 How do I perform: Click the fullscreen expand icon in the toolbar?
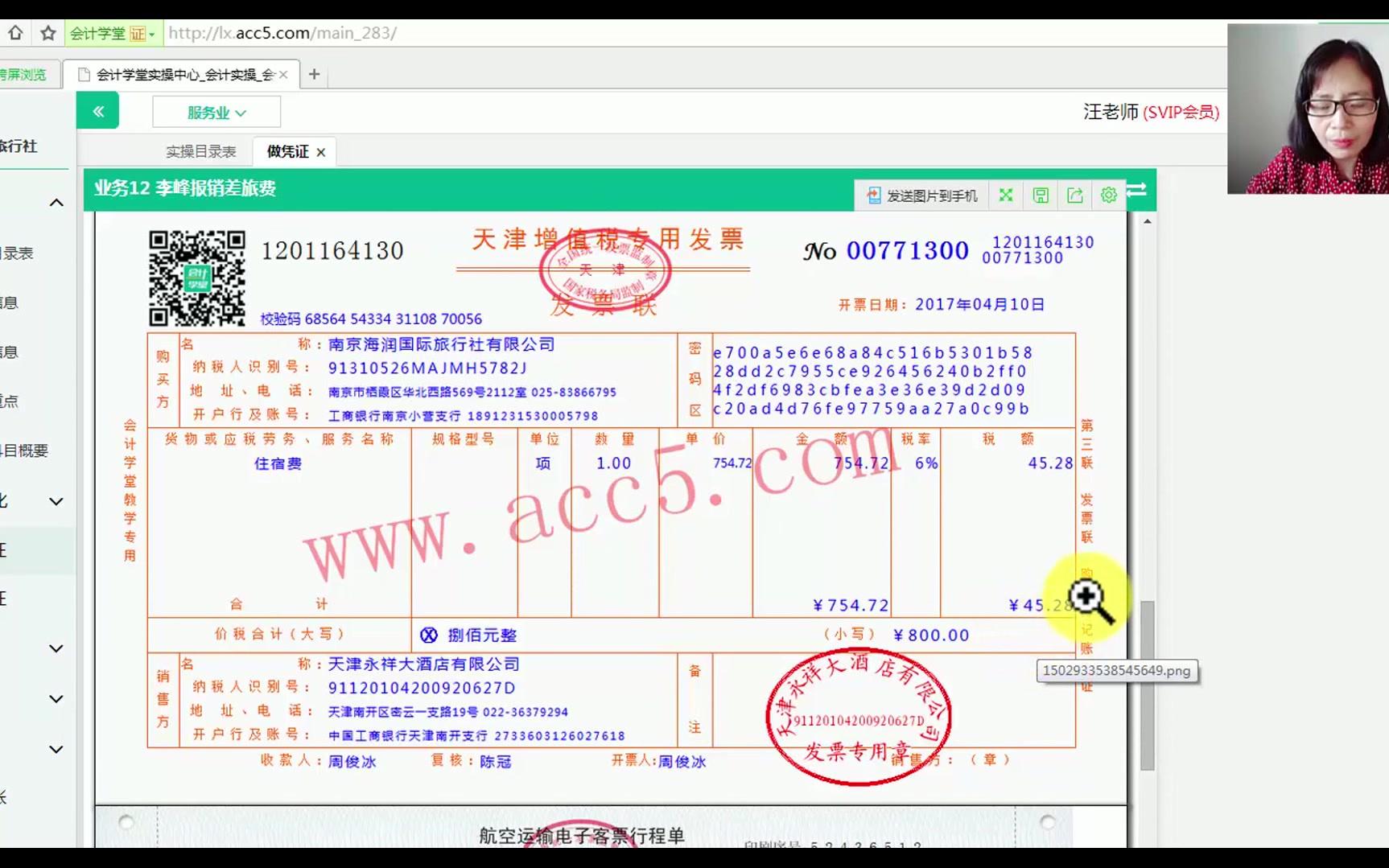[x=1004, y=195]
